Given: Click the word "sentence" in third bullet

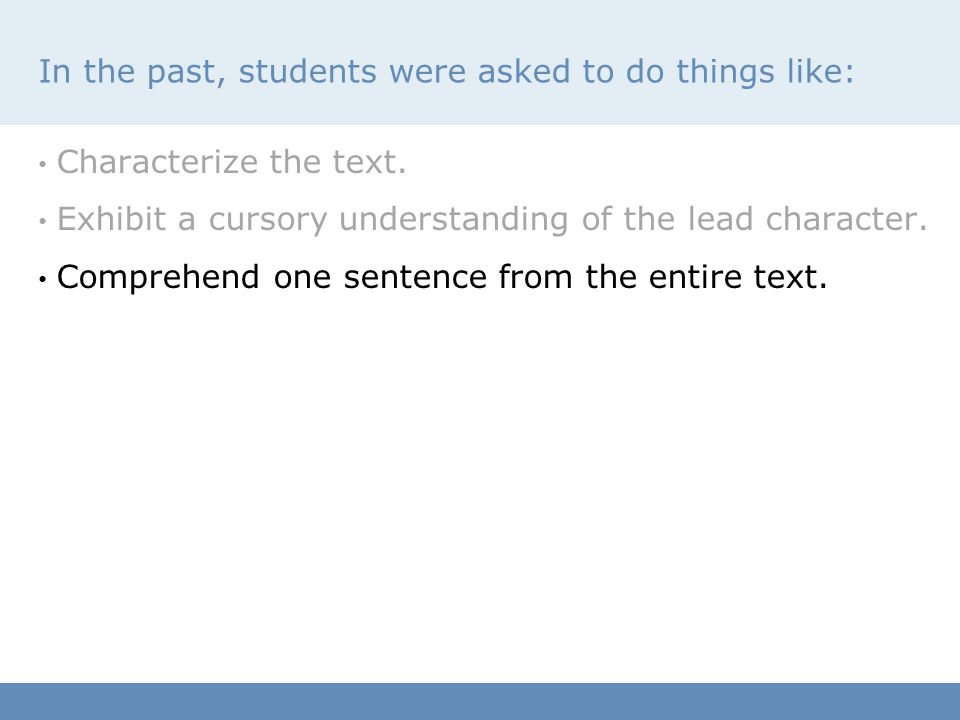Looking at the screenshot, I should (x=415, y=277).
